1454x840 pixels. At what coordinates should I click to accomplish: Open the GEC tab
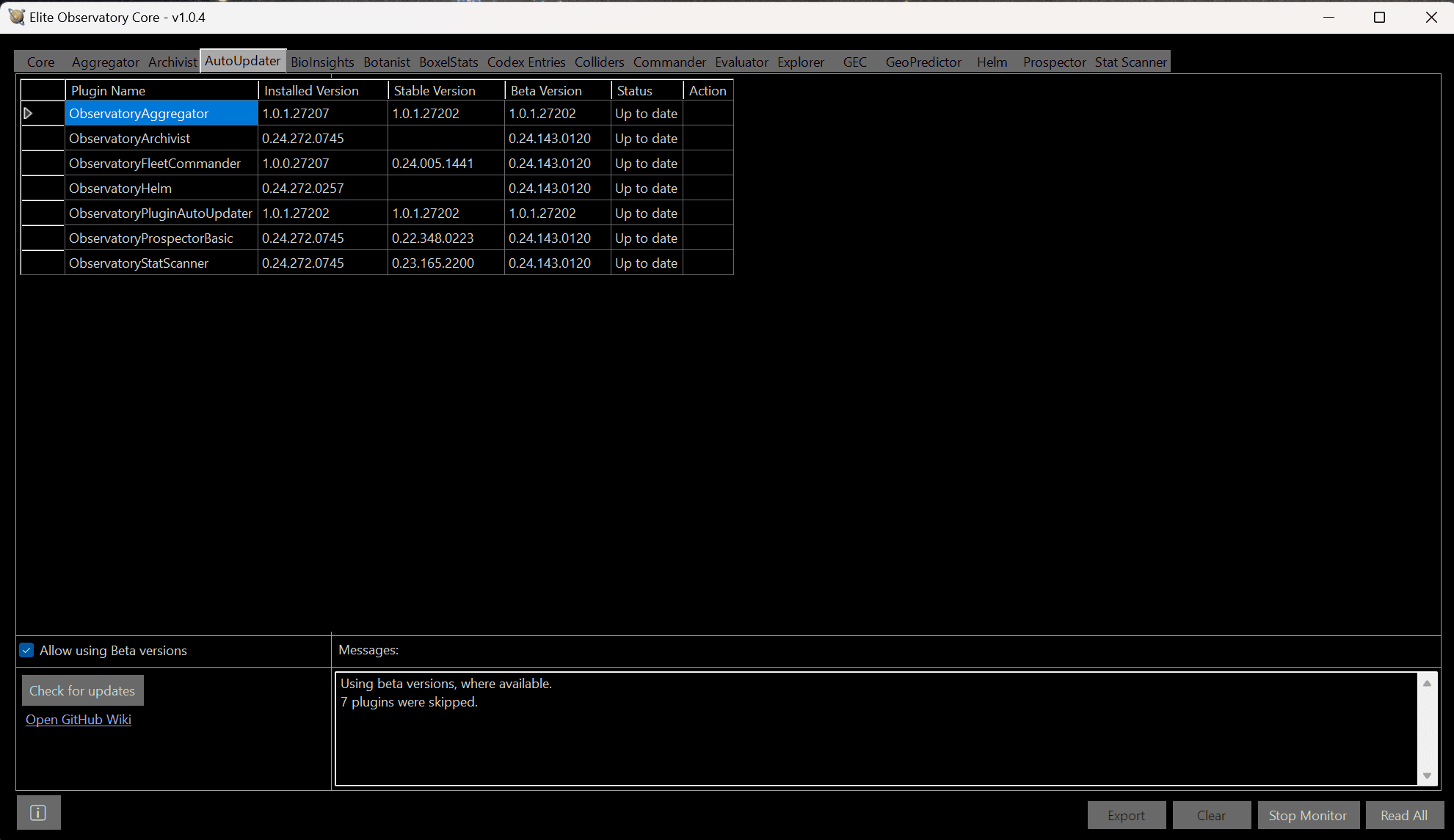[855, 62]
